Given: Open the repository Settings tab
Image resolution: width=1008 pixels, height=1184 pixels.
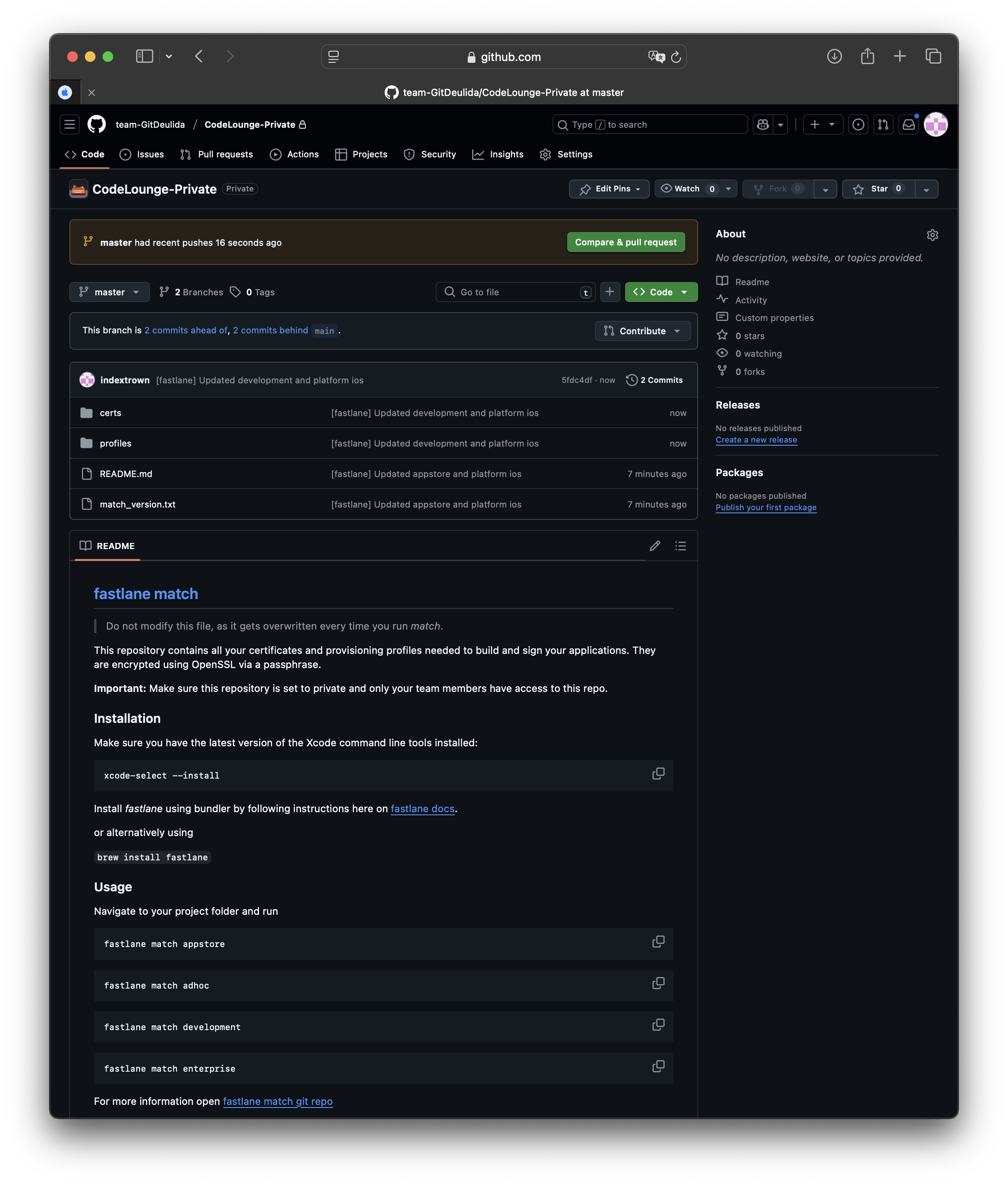Looking at the screenshot, I should pyautogui.click(x=566, y=154).
